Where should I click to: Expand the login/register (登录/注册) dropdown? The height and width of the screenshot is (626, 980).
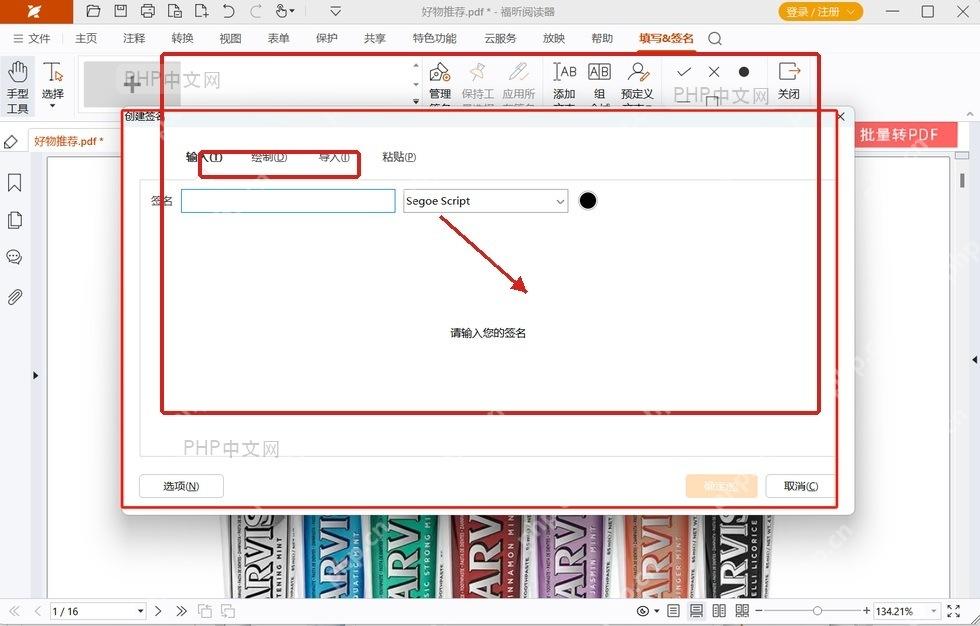point(851,12)
